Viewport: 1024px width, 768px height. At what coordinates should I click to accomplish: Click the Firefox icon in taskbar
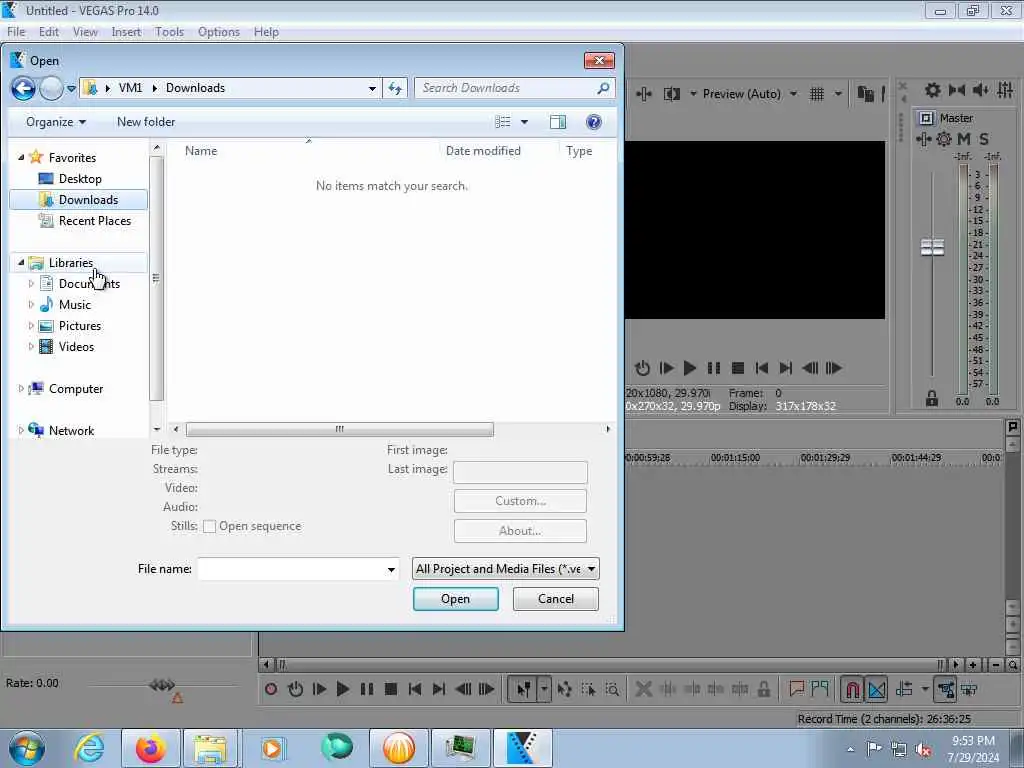click(151, 748)
